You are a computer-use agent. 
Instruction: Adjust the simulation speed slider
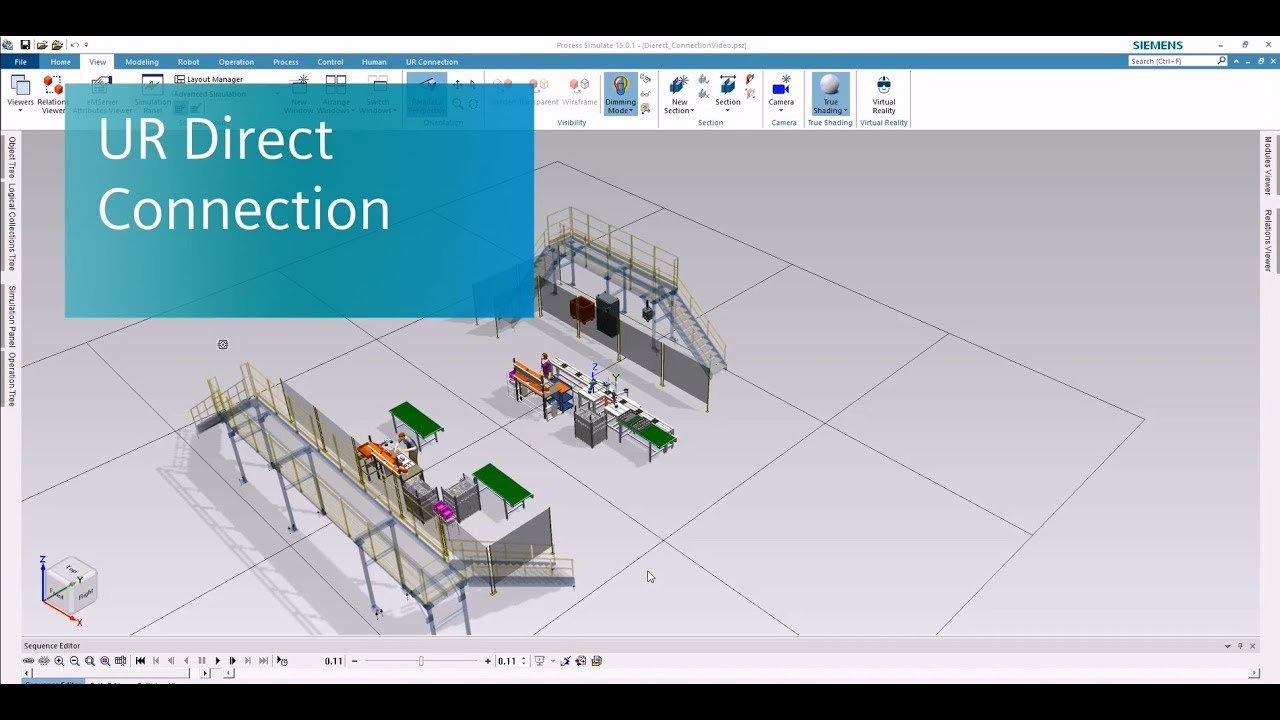(421, 661)
